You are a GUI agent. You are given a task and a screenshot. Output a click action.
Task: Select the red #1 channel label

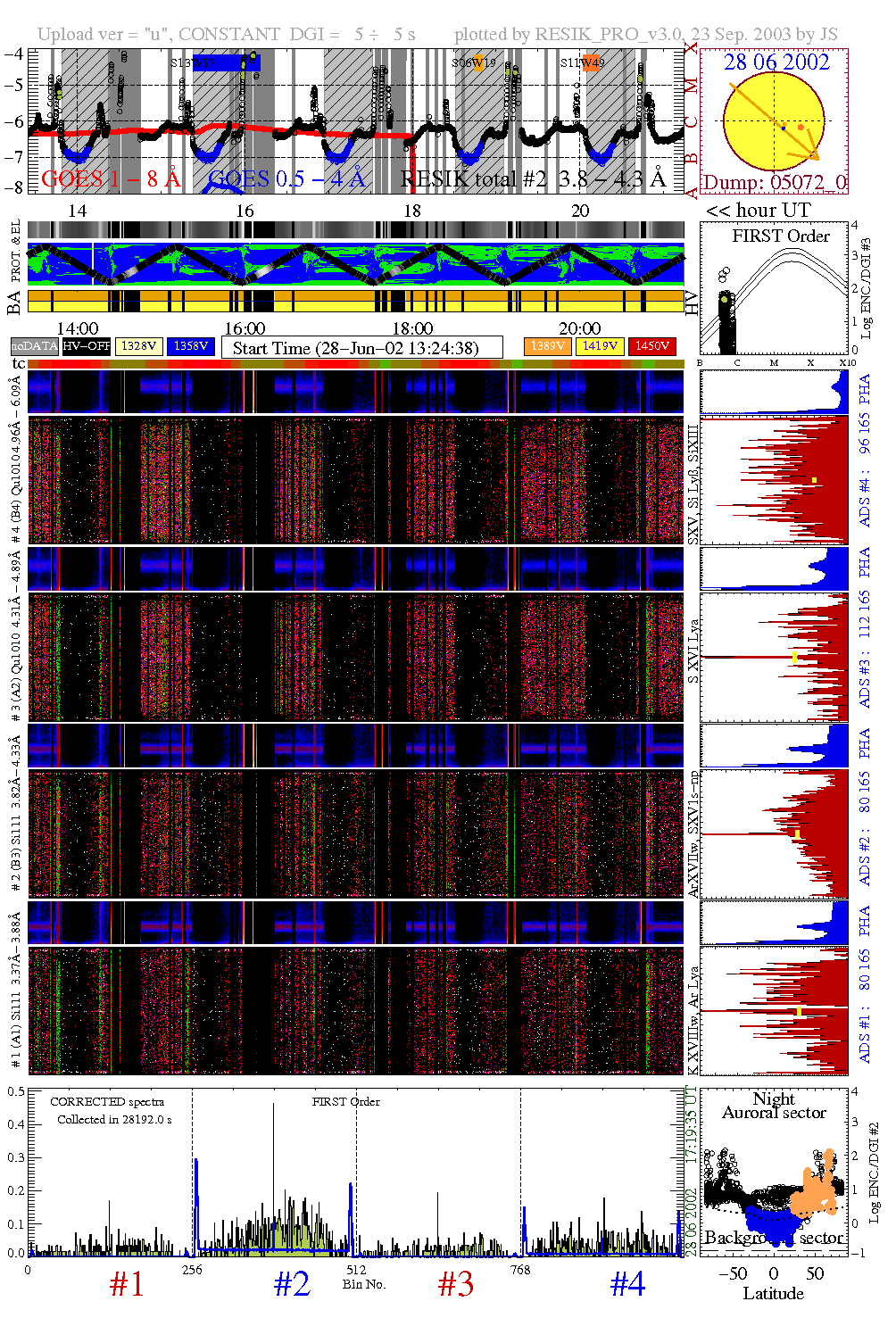click(x=127, y=1284)
